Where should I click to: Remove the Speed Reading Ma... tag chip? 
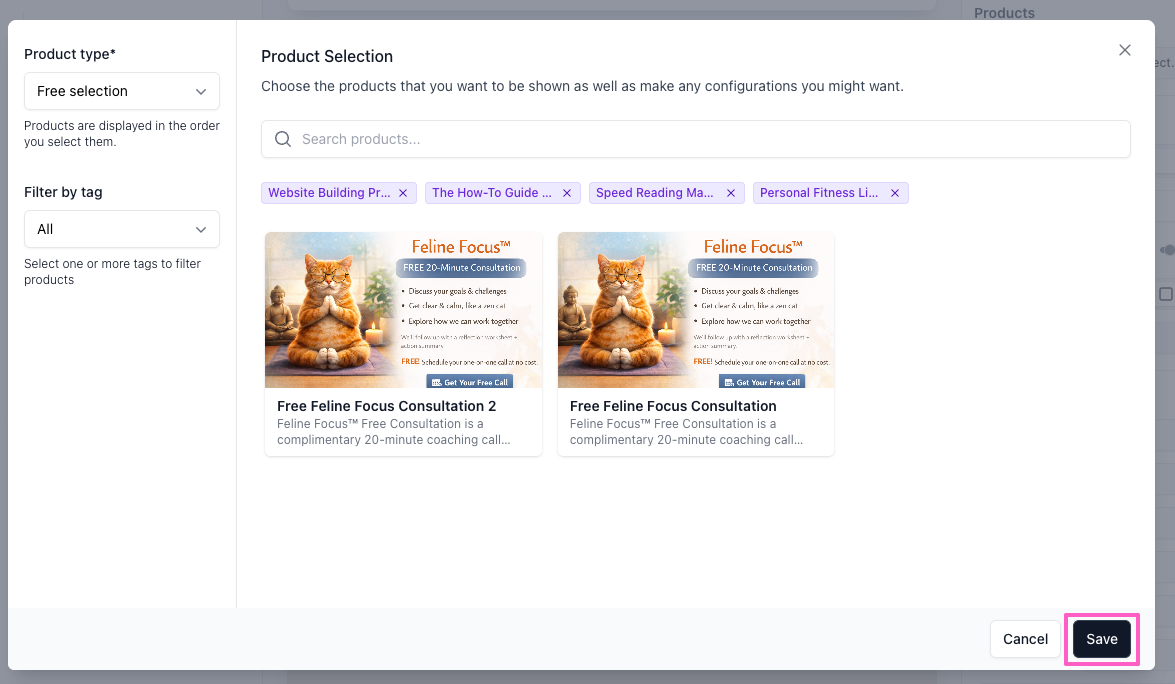(731, 193)
